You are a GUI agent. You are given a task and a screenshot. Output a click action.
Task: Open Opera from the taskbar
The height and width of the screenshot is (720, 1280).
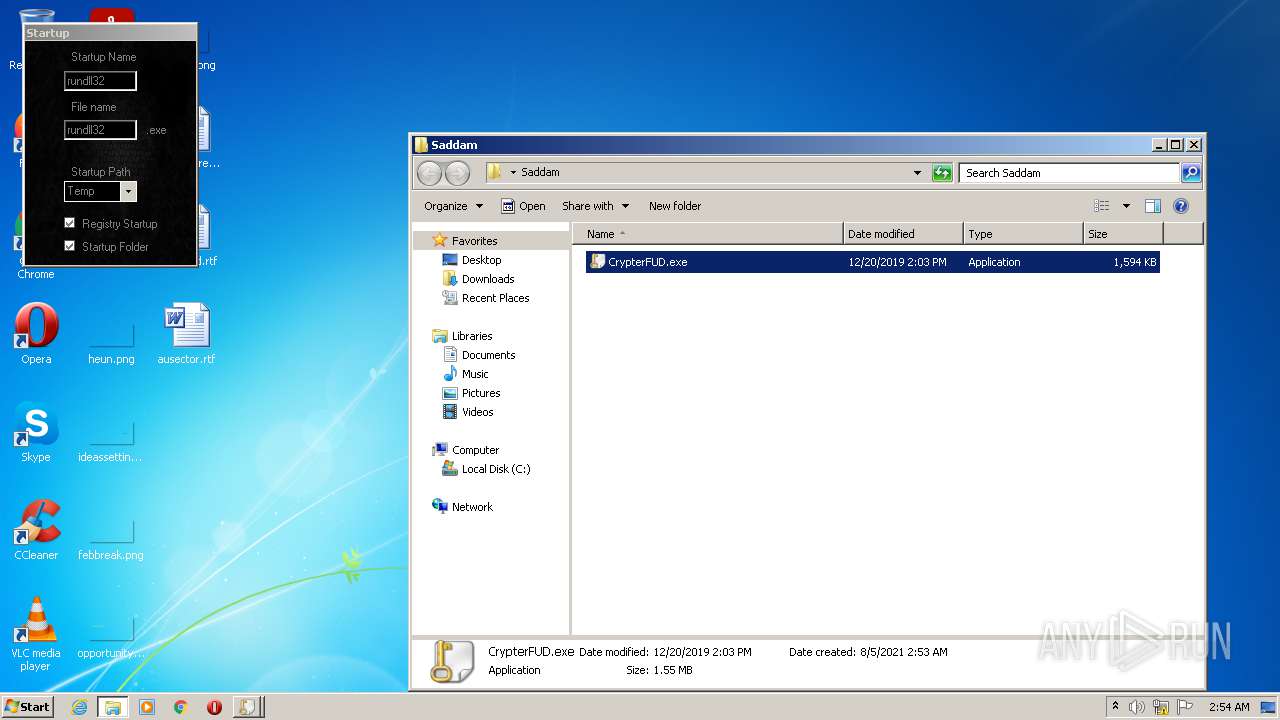coord(214,707)
